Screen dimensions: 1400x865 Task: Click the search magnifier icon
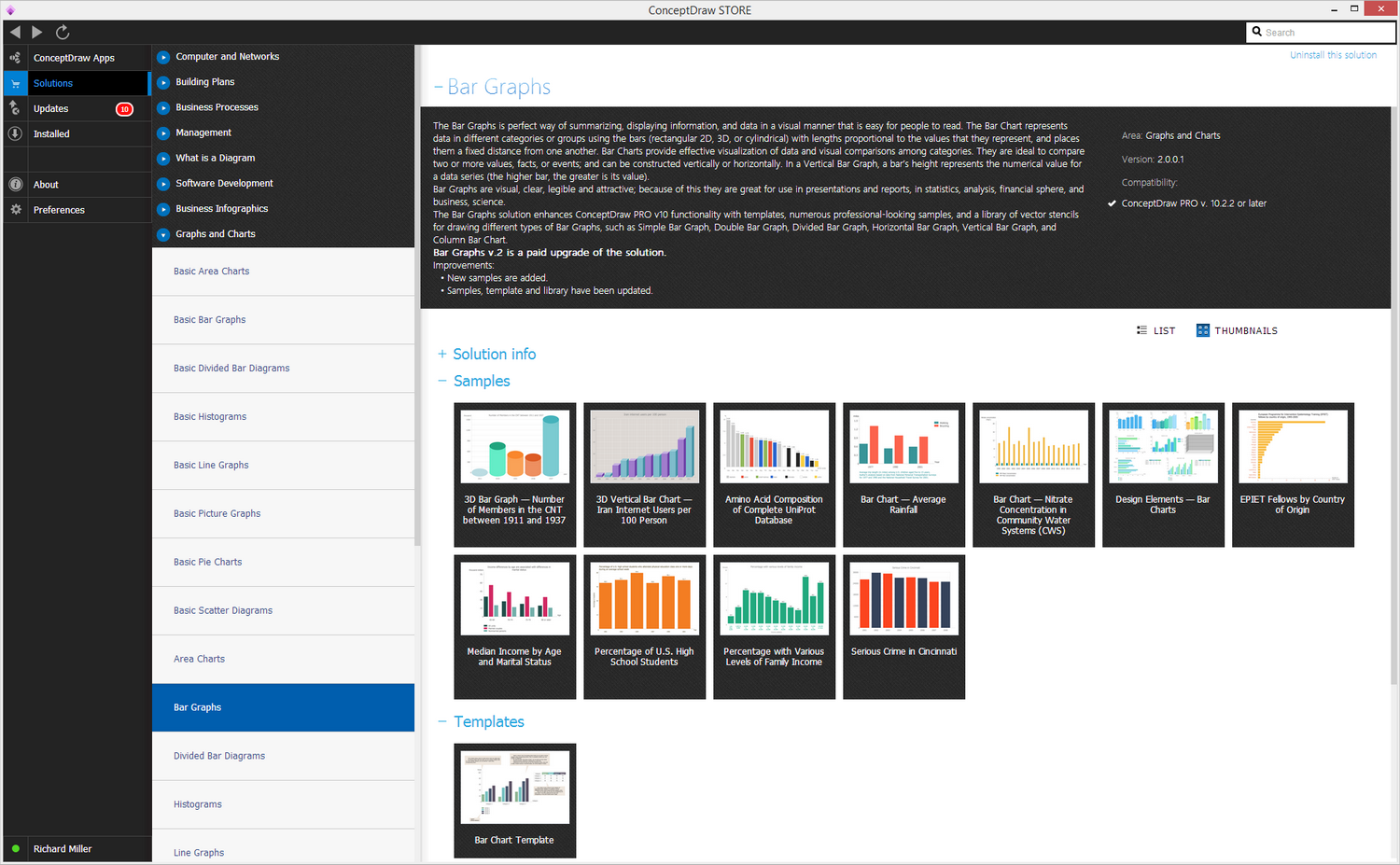pyautogui.click(x=1257, y=32)
